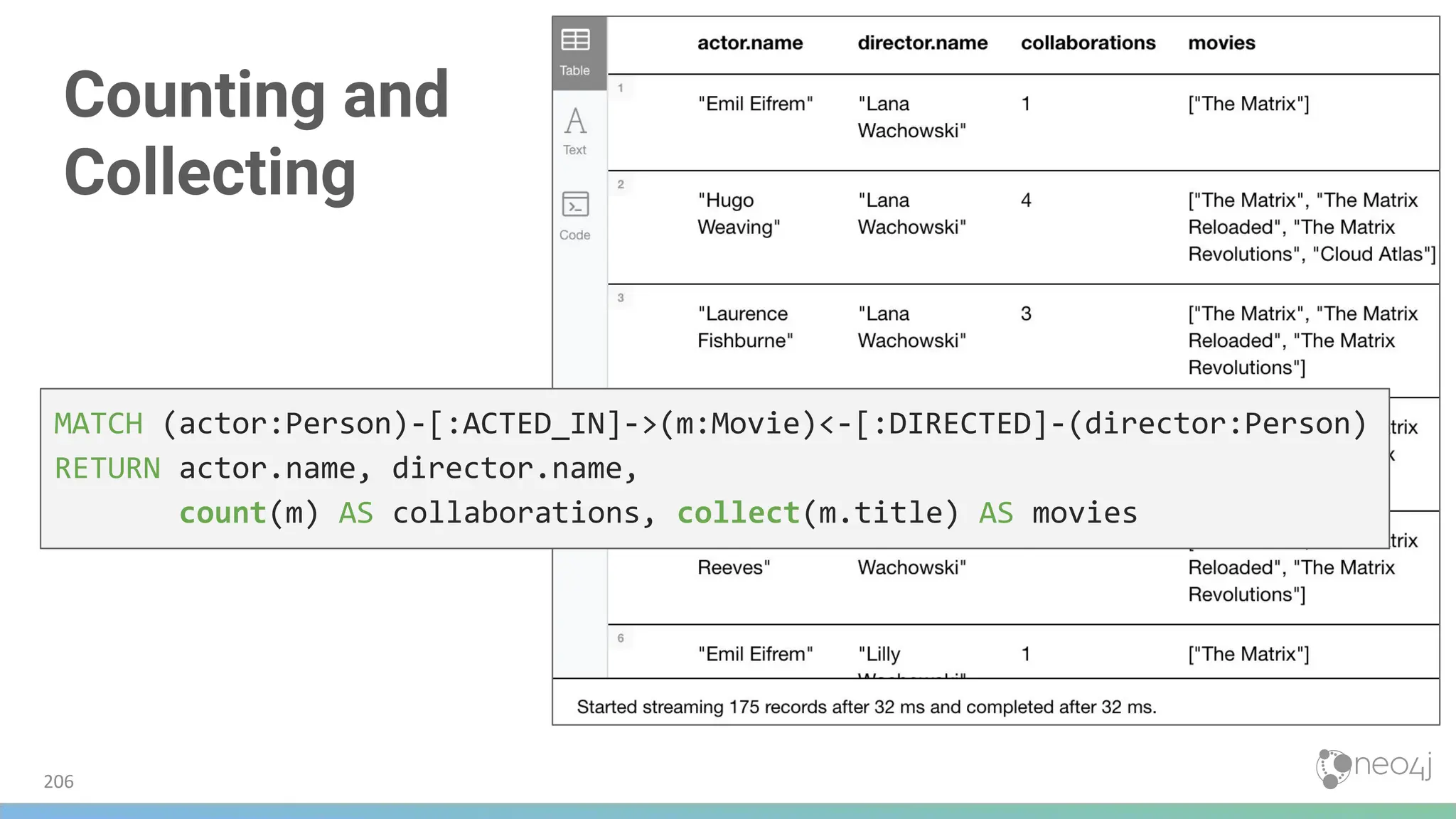Click the streaming records status message

coord(866,707)
